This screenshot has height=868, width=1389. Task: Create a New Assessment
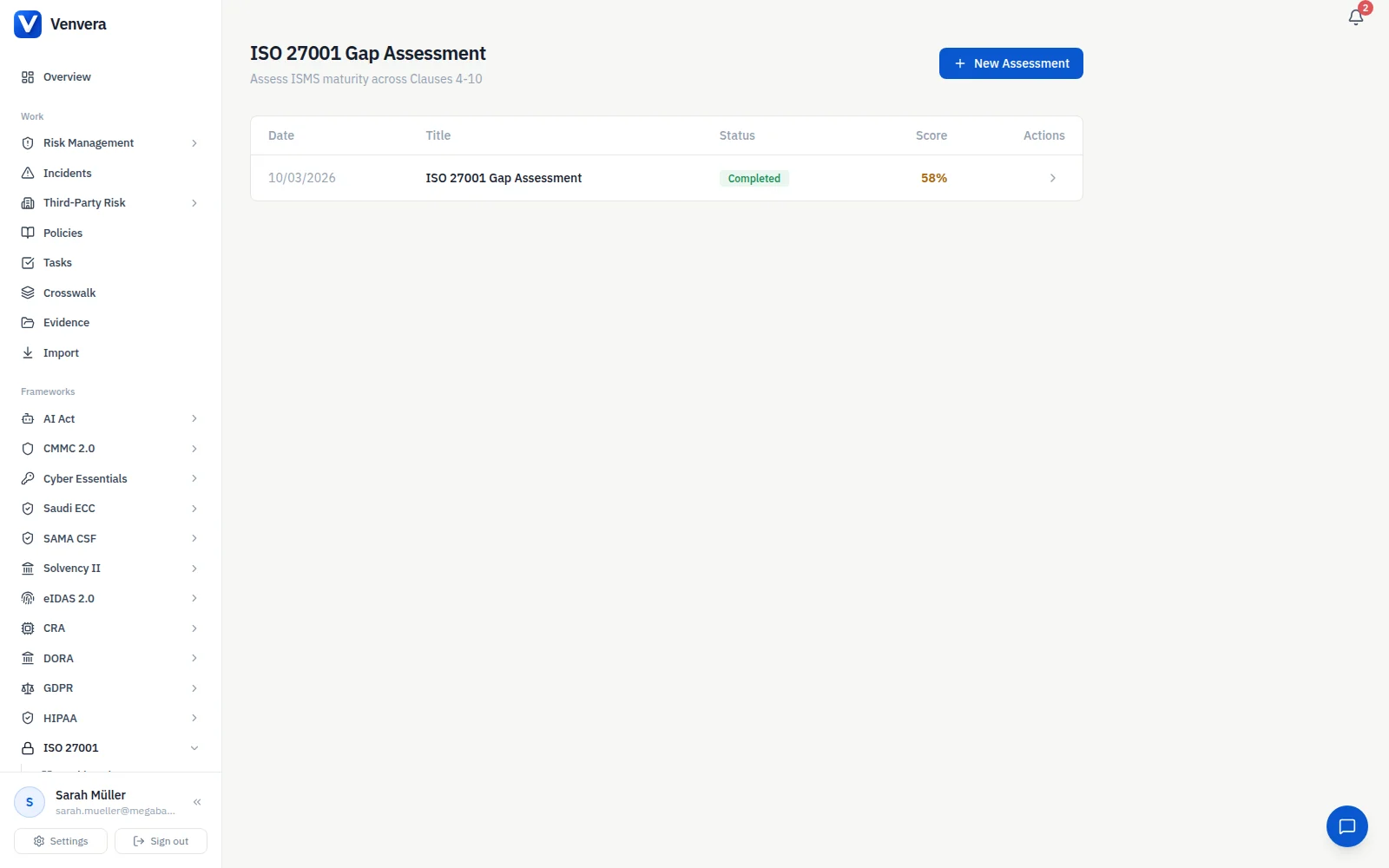click(x=1011, y=63)
